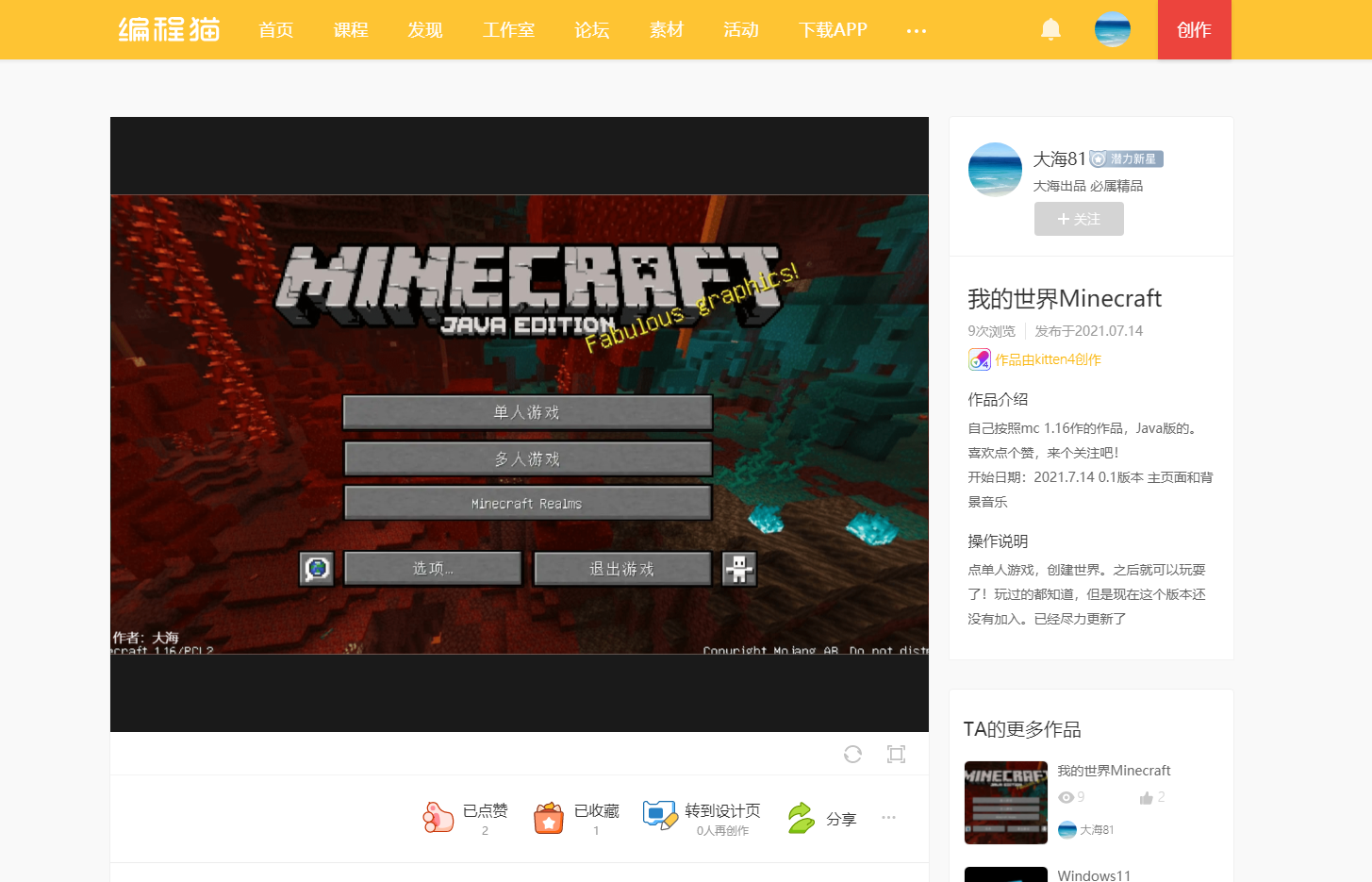This screenshot has width=1372, height=882.
Task: Open 我的世界Minecraft title link in 更多作品
Action: pos(1114,771)
